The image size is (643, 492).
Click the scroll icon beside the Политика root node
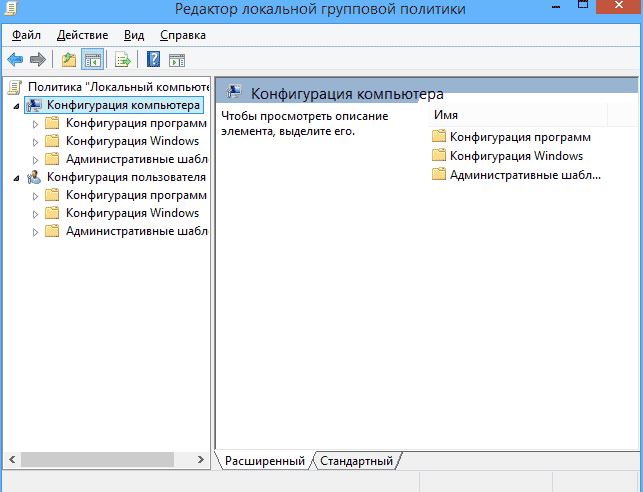point(15,87)
